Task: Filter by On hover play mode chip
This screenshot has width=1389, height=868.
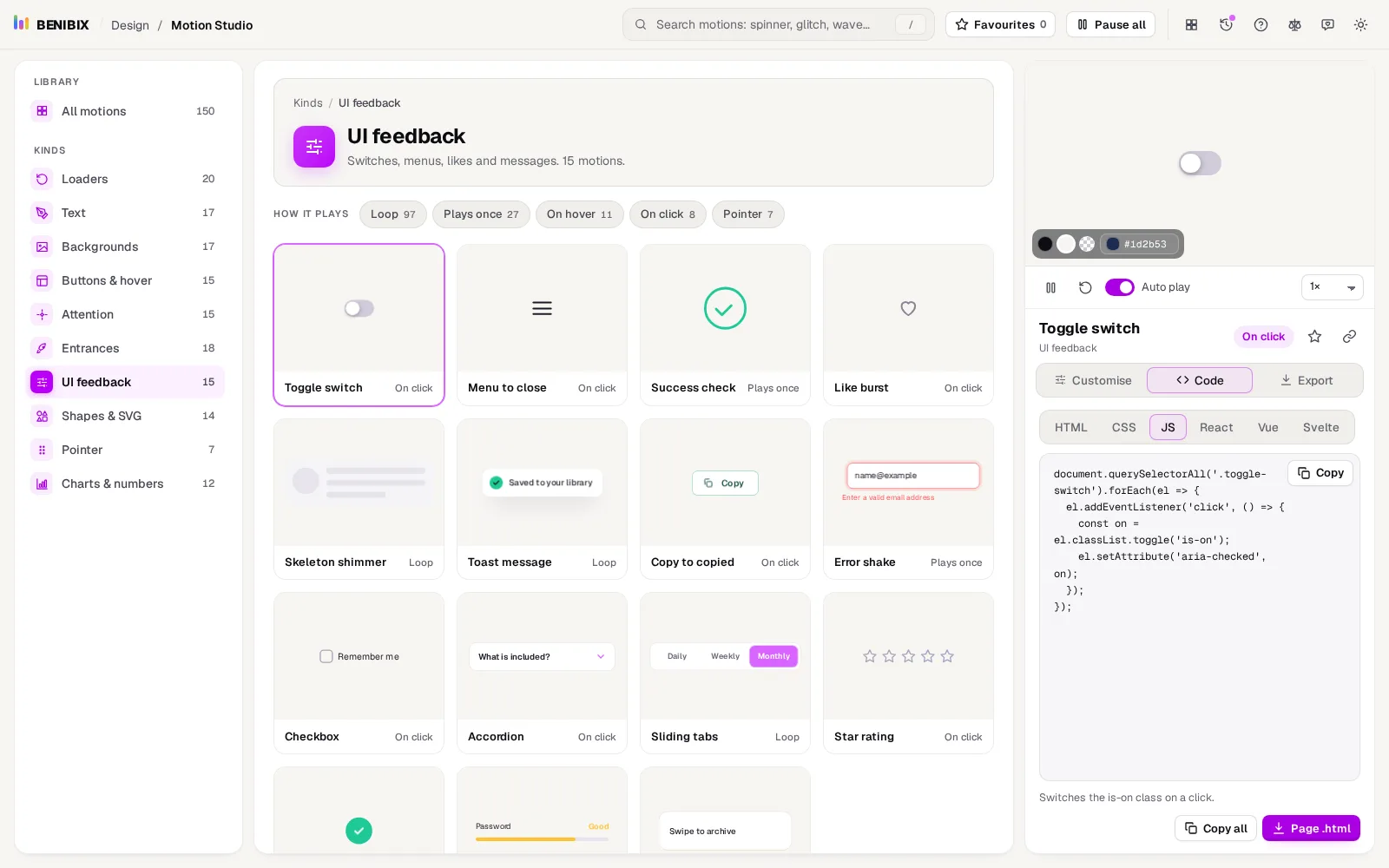Action: [x=580, y=214]
